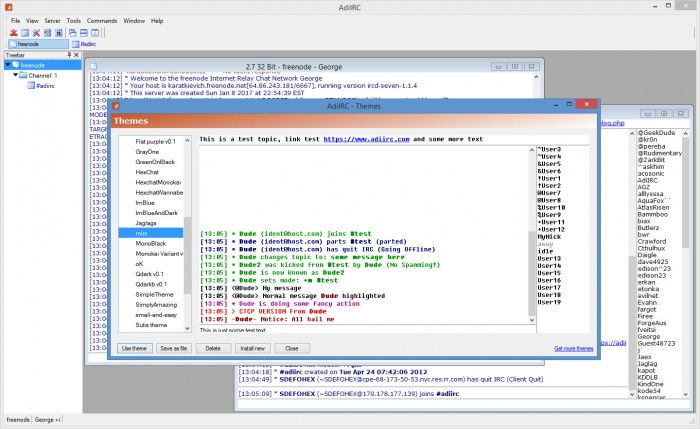Open the Window menu
The height and width of the screenshot is (429, 700).
(134, 21)
